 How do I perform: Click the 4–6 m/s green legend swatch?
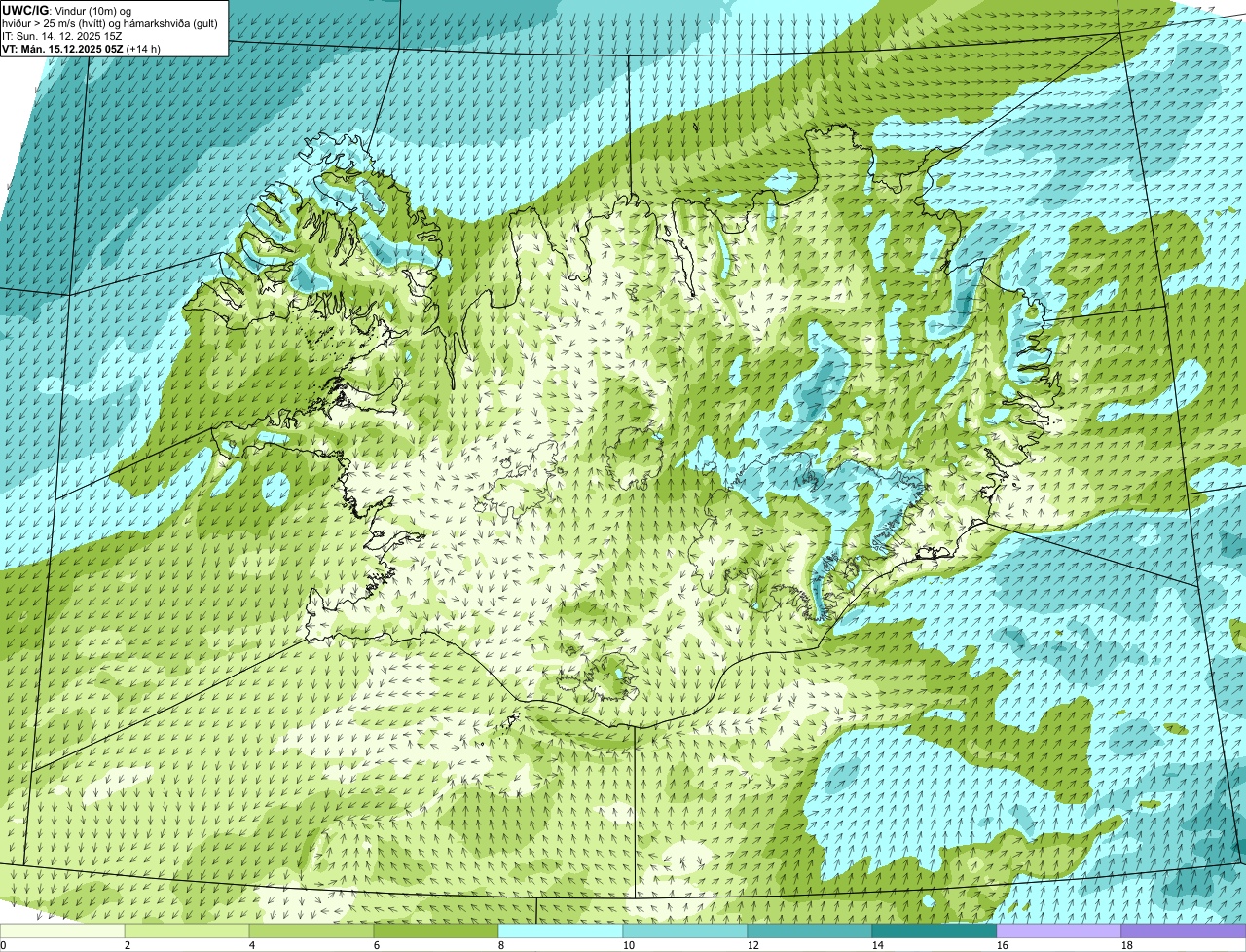coord(311,931)
